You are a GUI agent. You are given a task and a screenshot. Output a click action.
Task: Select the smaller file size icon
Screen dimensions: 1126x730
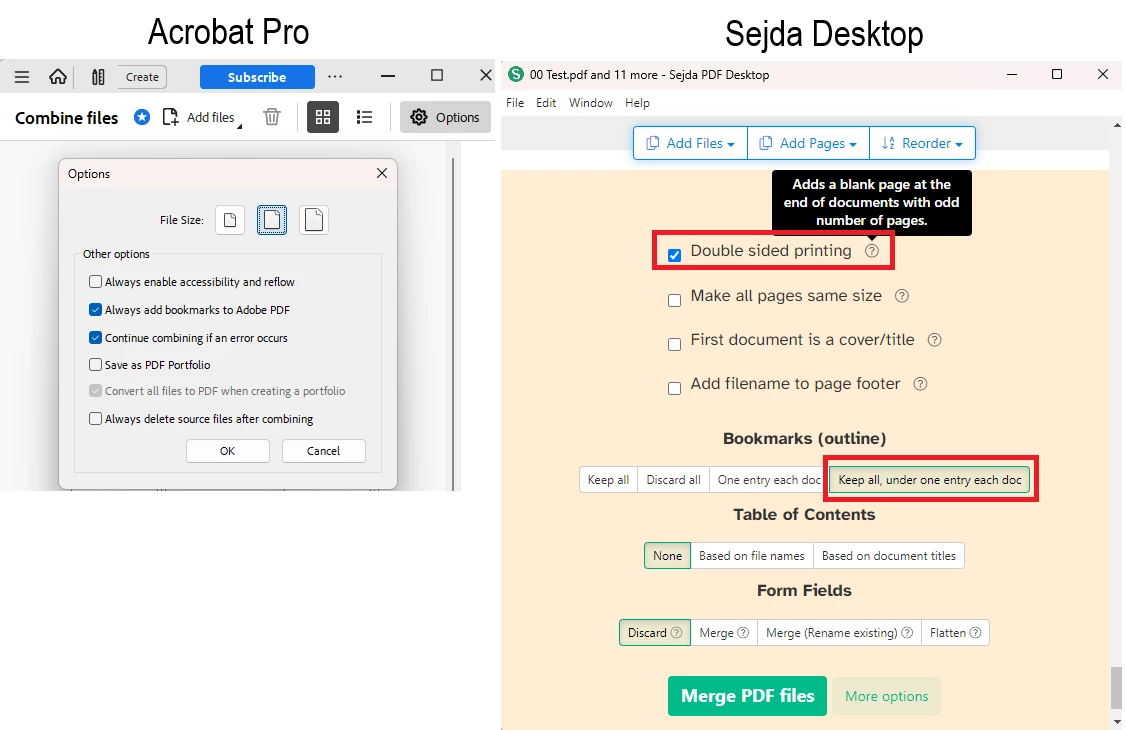tap(230, 220)
